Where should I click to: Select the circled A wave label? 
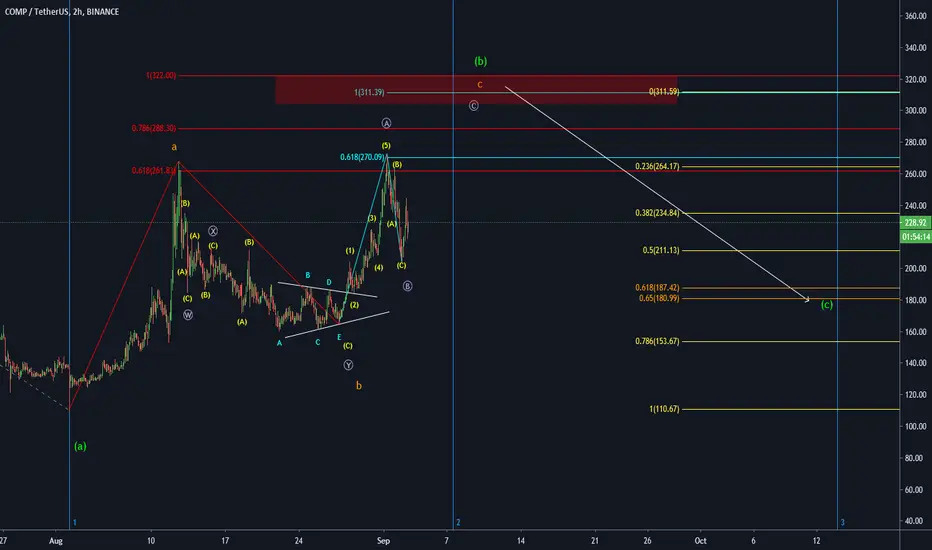click(386, 123)
